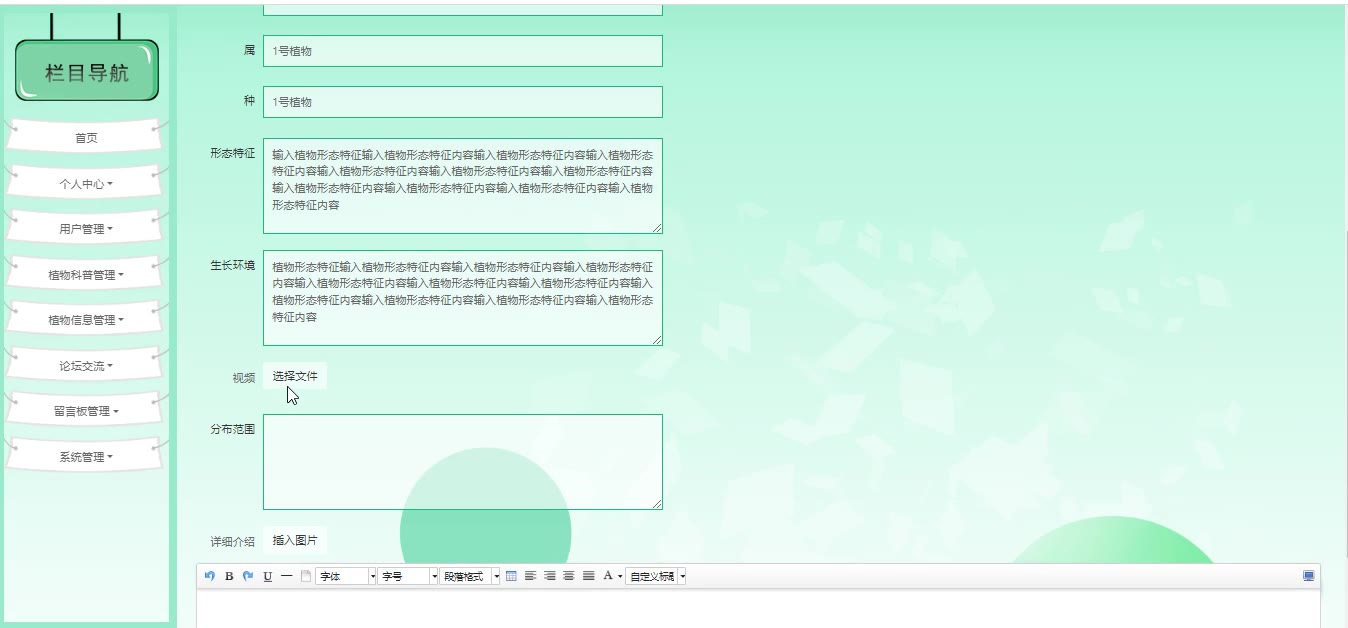Insert a horizontal line
Image resolution: width=1348 pixels, height=628 pixels.
pos(286,576)
